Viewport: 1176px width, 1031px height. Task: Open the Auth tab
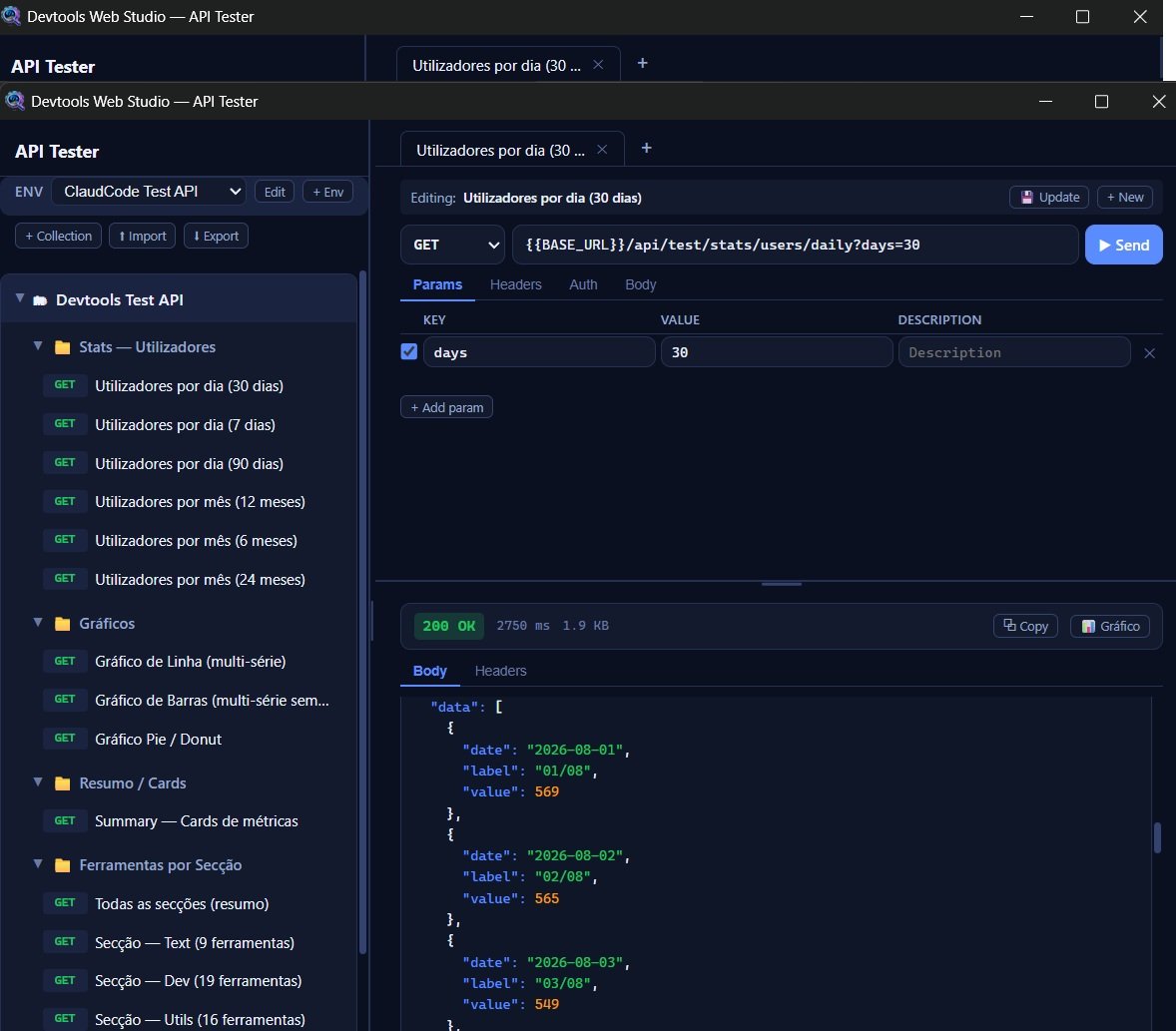583,284
